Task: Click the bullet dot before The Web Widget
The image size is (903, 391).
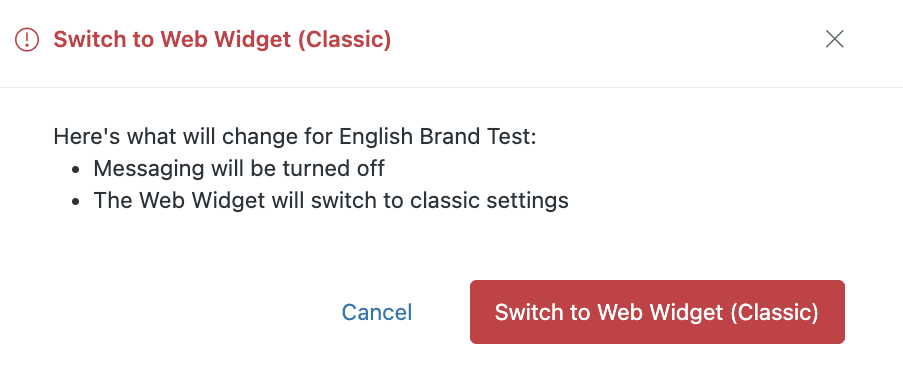Action: pos(75,202)
